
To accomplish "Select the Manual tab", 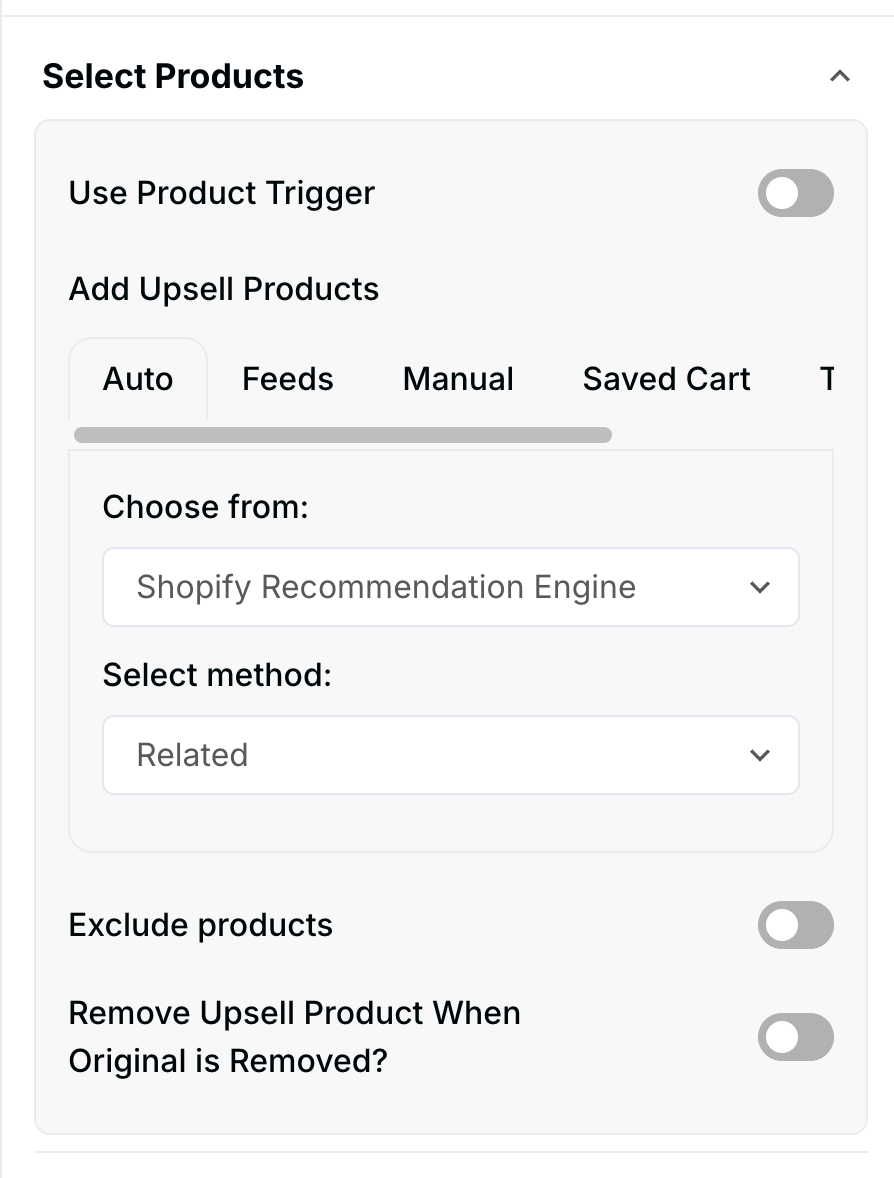I will [458, 379].
